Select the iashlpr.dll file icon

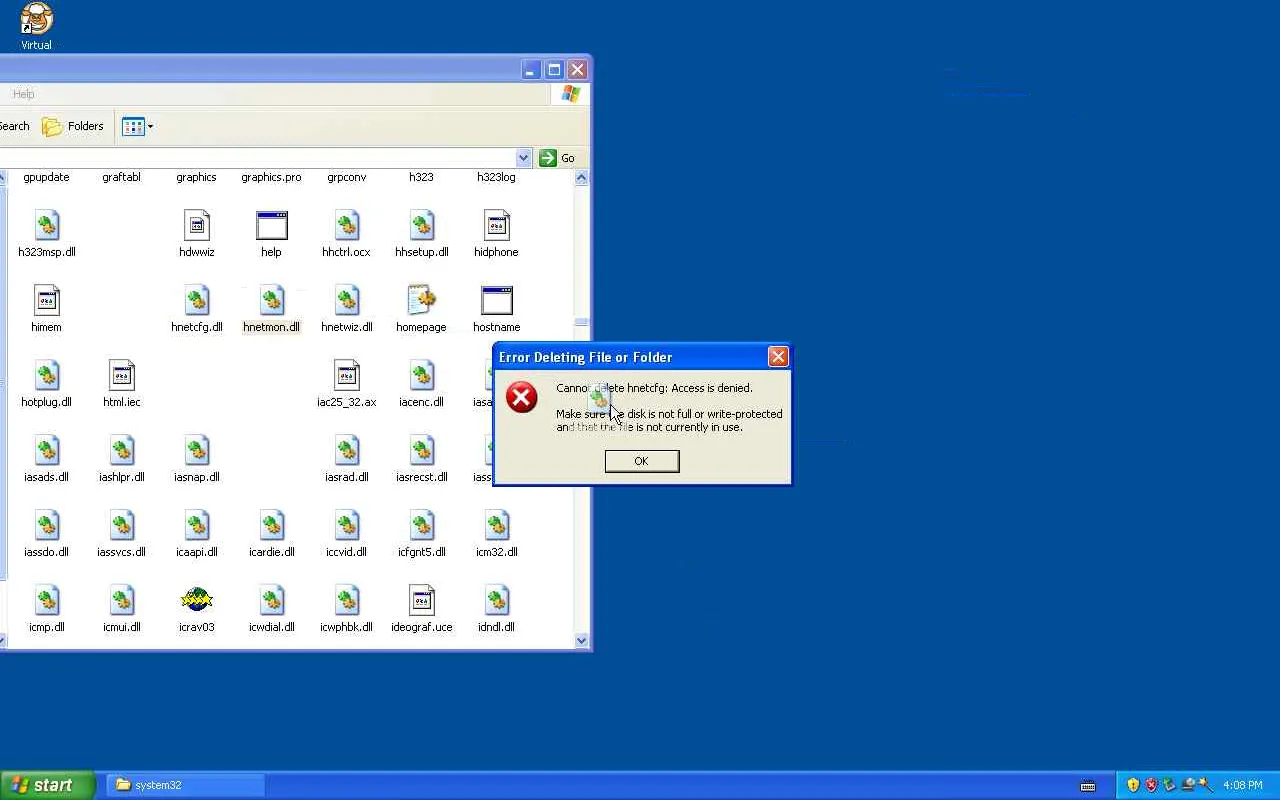click(x=122, y=450)
